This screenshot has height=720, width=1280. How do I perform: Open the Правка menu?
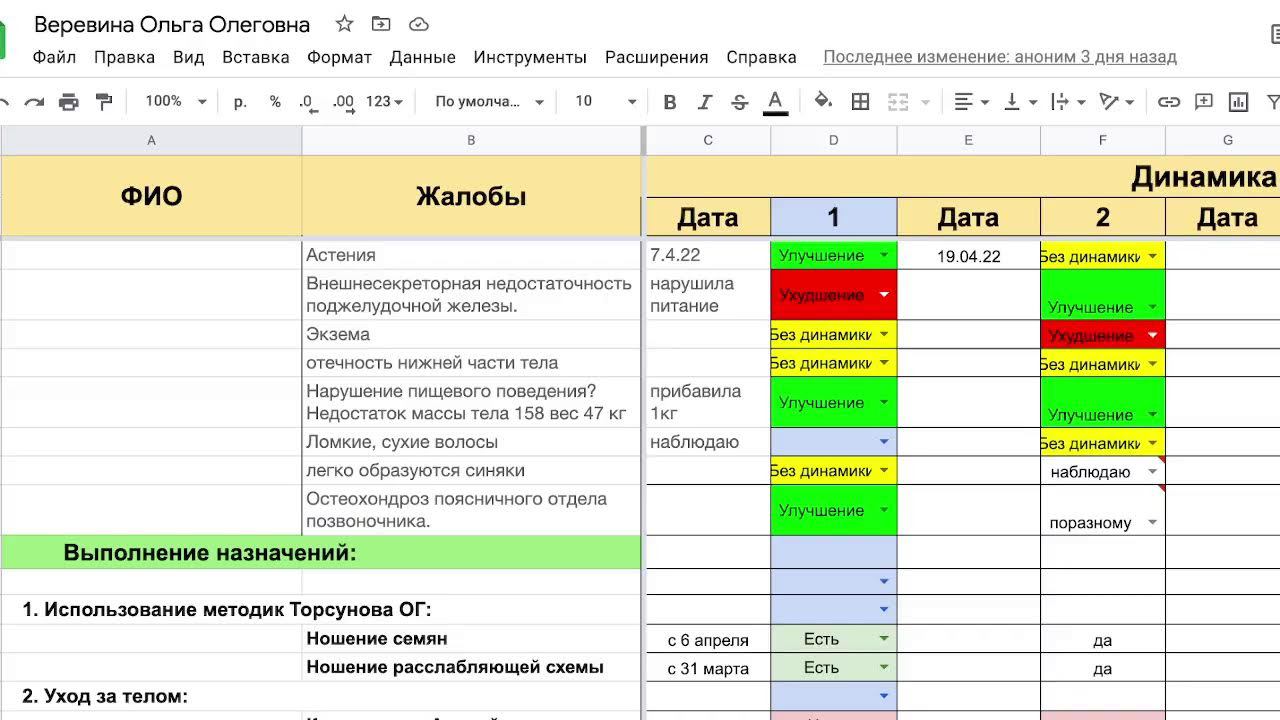(124, 57)
